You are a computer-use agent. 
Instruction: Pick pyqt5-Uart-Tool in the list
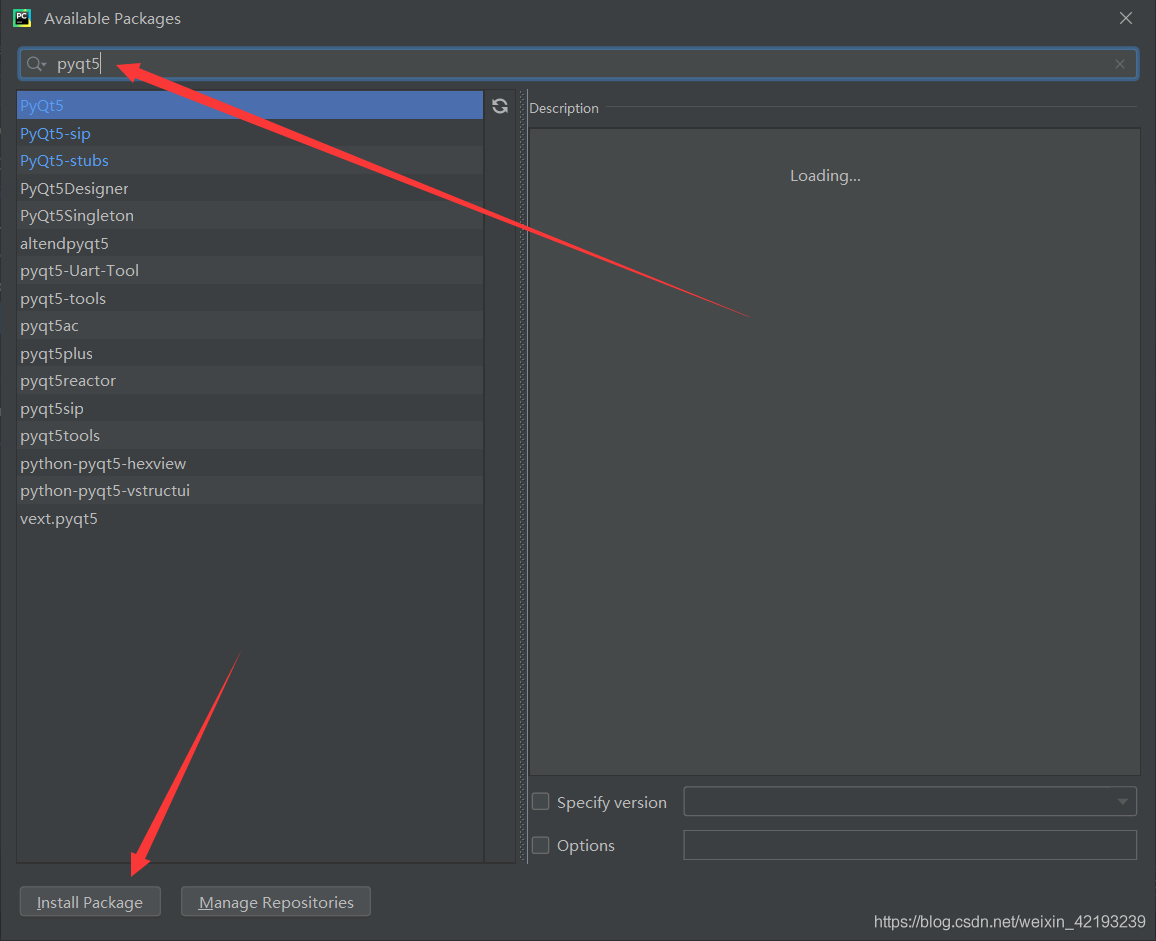(x=250, y=271)
